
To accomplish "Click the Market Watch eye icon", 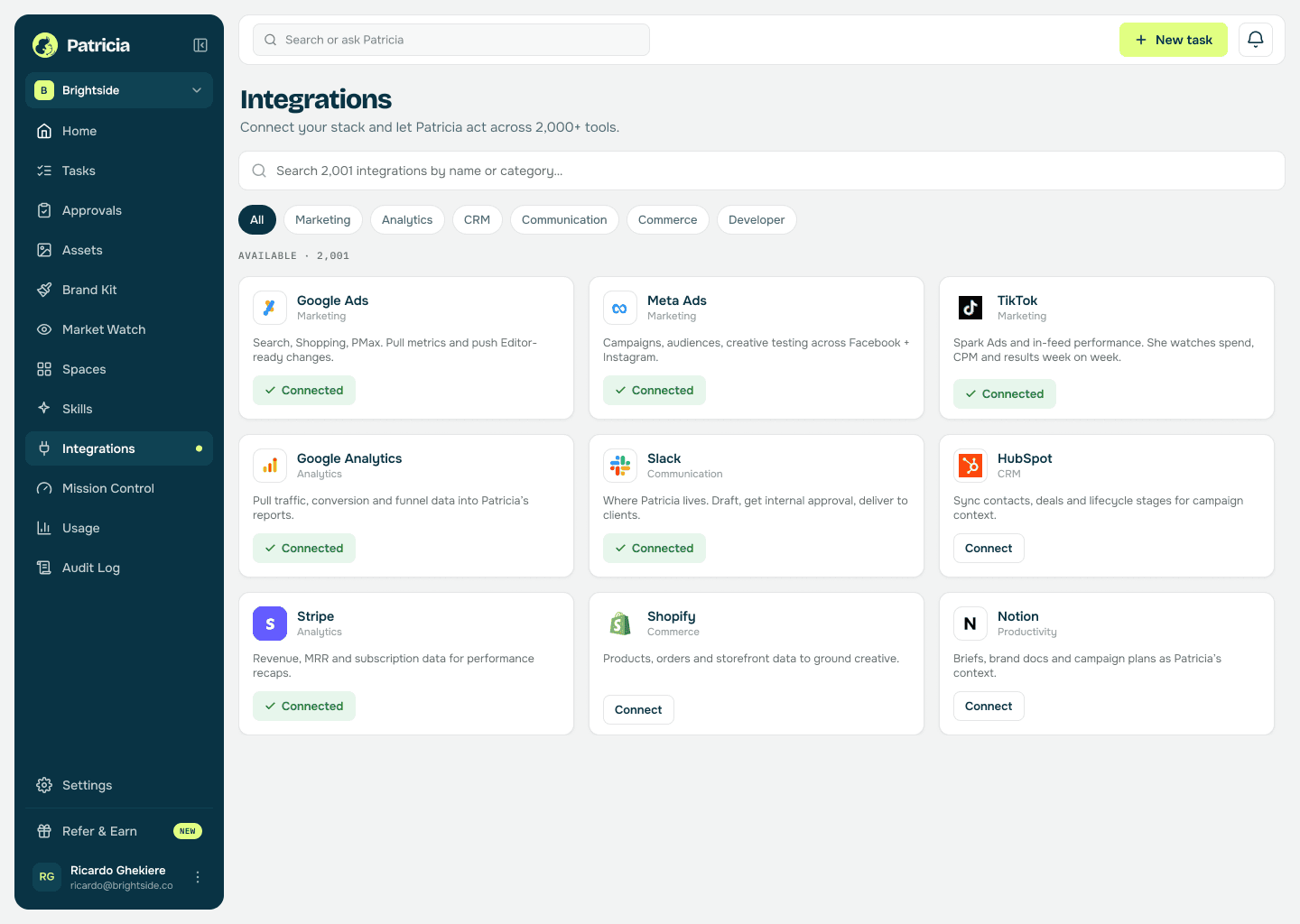I will point(44,329).
